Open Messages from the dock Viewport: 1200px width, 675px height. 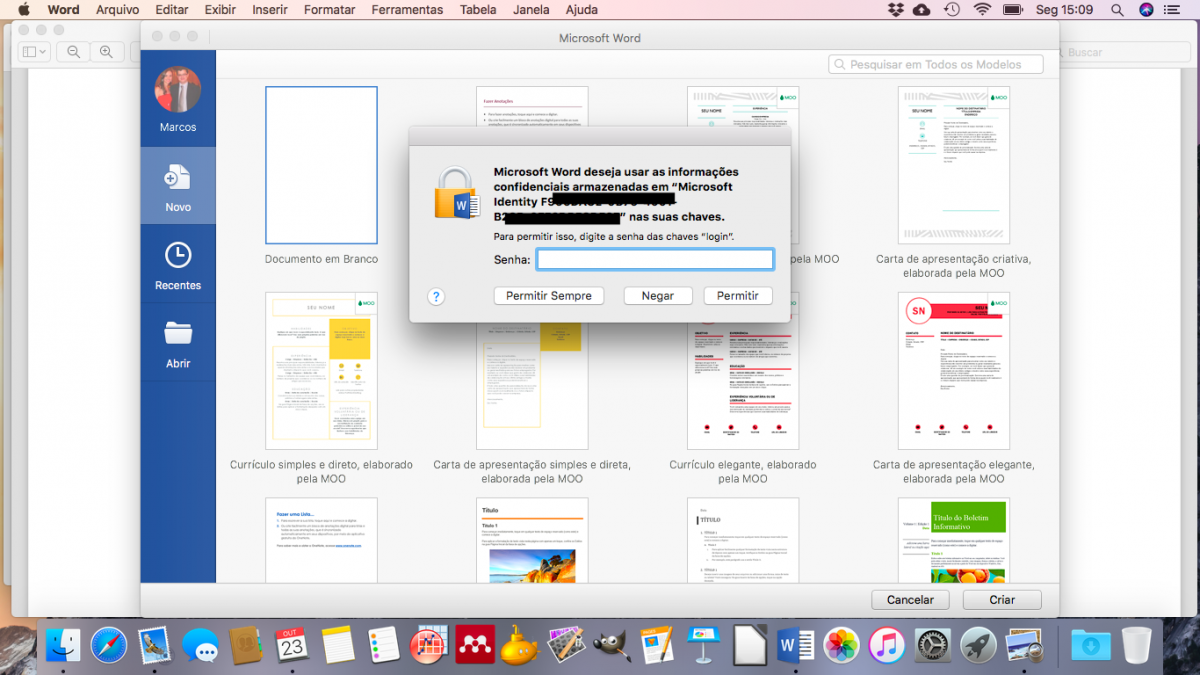pos(201,645)
